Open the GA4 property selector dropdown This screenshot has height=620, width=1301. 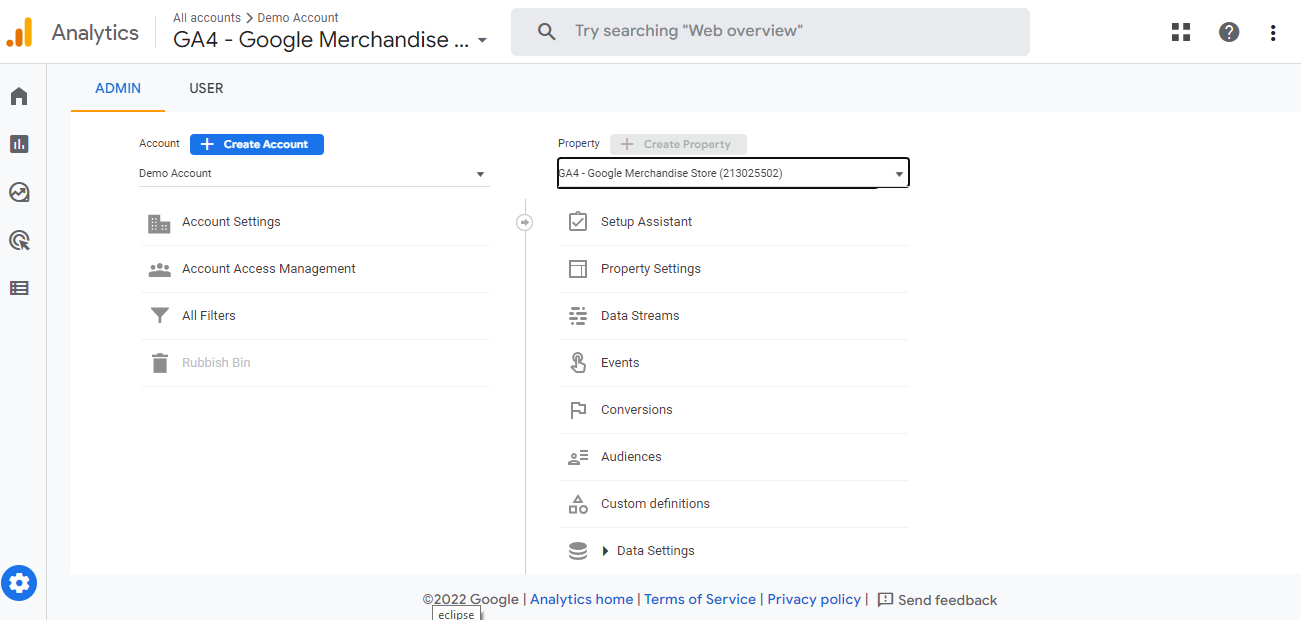pos(733,173)
